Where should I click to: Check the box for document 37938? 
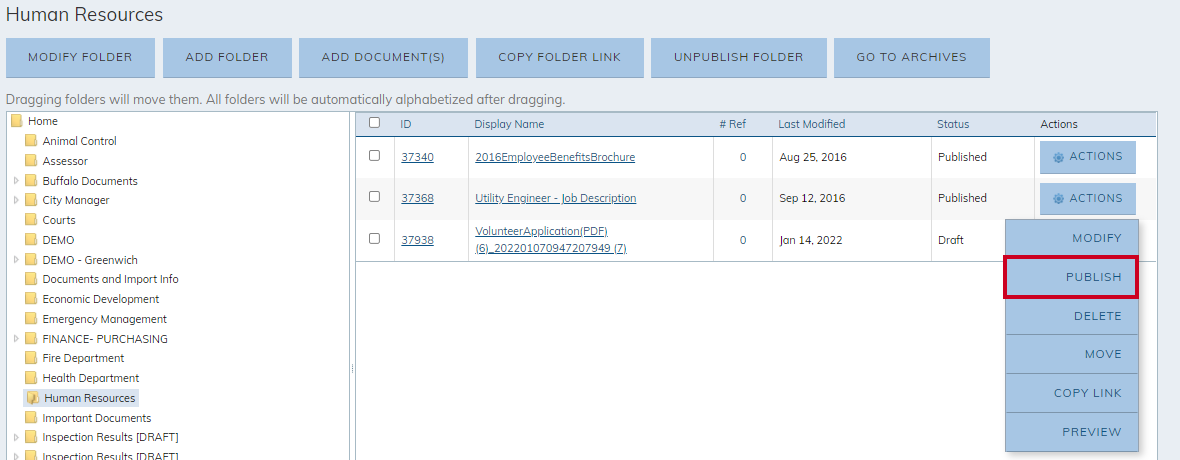click(375, 239)
